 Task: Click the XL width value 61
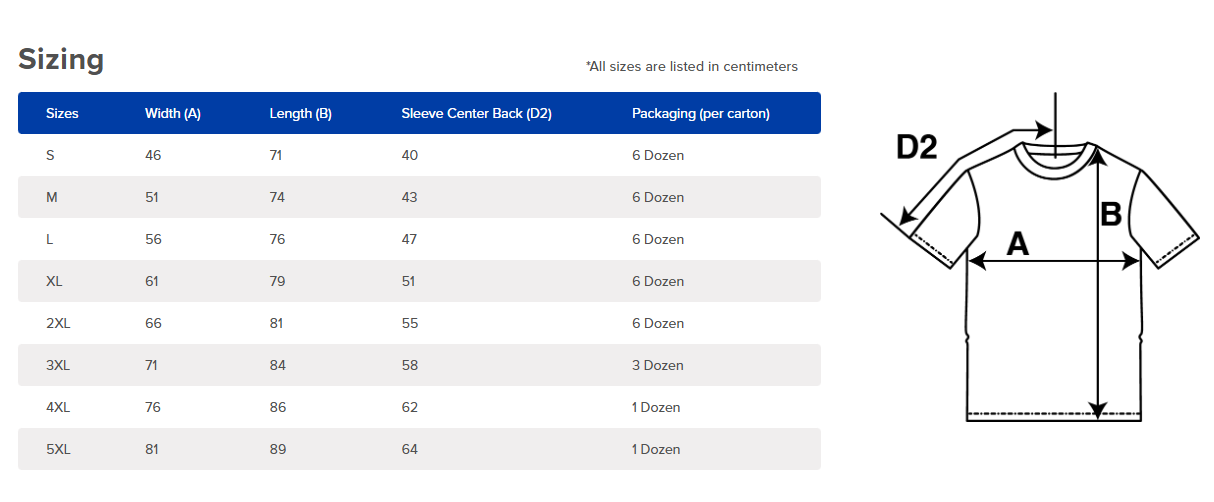point(152,281)
